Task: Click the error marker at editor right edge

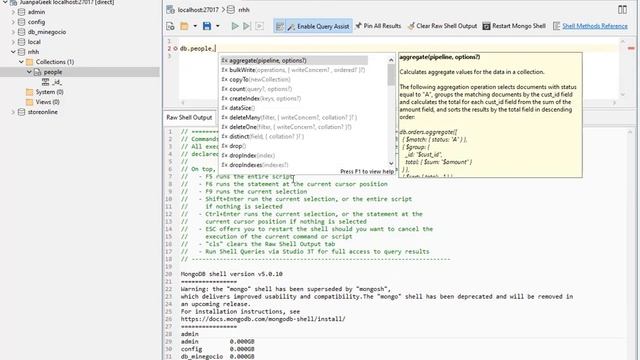Action: (631, 48)
